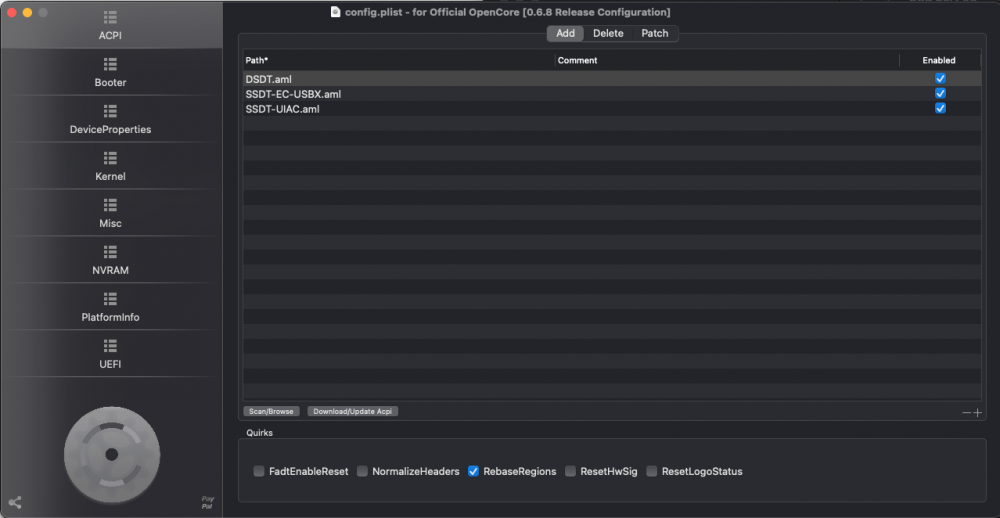Click the Enabled column header
The image size is (1000, 518).
point(939,61)
